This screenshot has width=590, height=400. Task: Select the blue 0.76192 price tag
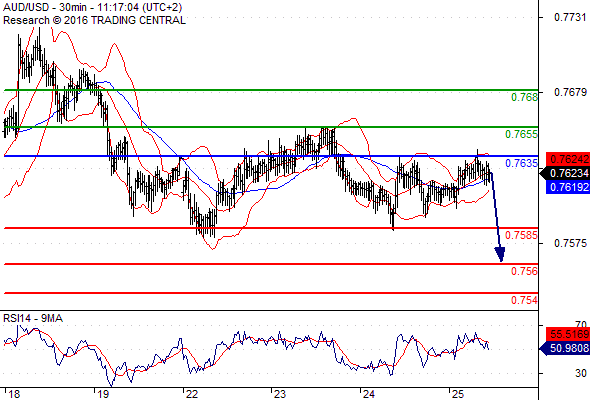[x=568, y=187]
